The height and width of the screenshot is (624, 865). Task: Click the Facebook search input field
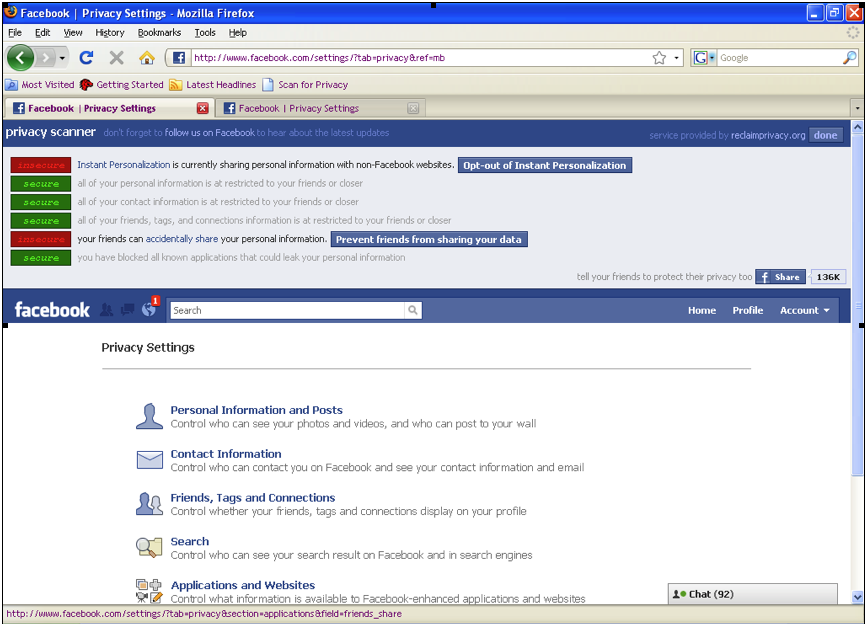coord(287,310)
